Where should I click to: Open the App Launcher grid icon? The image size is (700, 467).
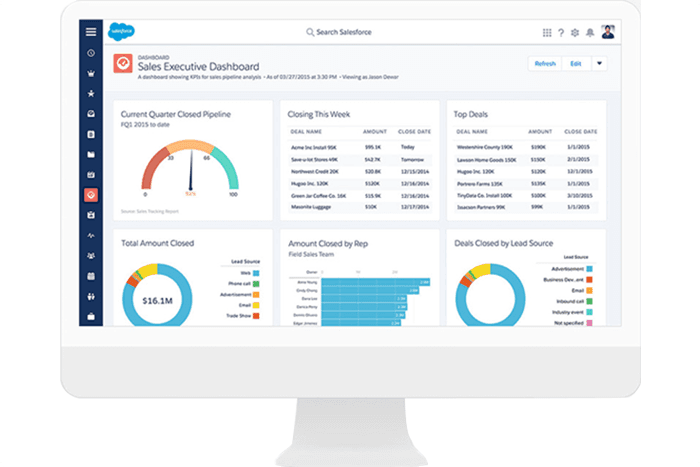tap(547, 32)
